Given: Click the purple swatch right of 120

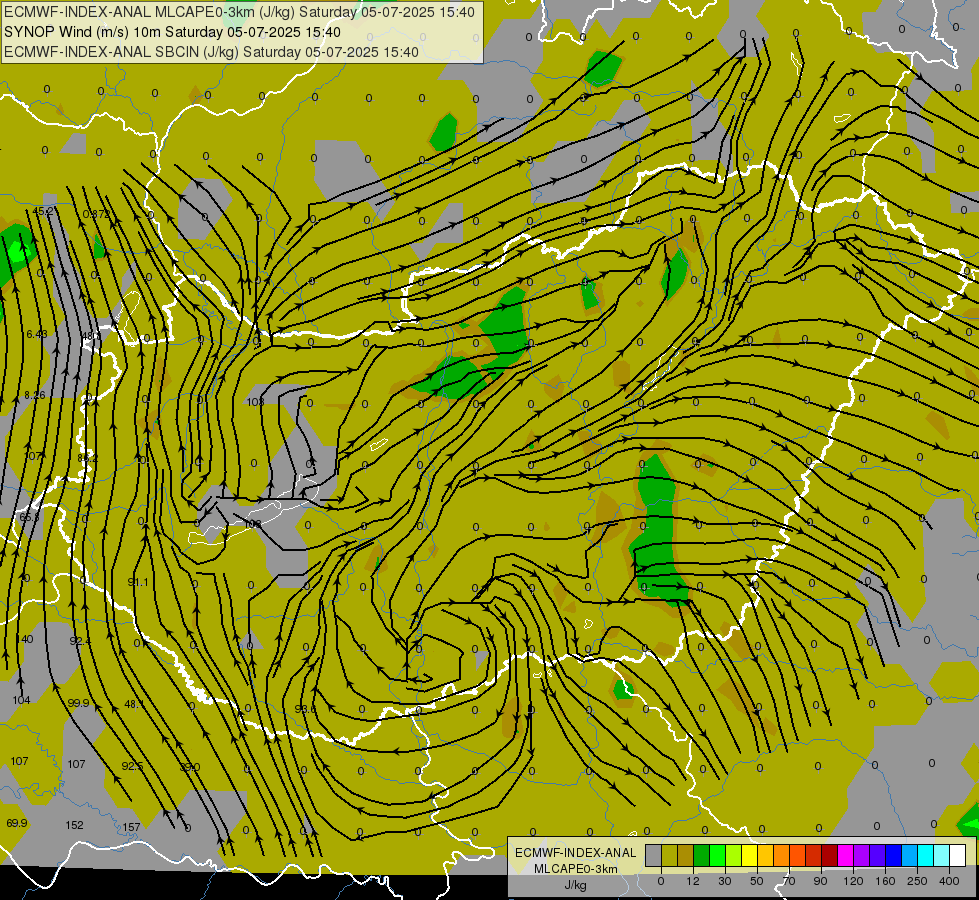Looking at the screenshot, I should (x=862, y=855).
